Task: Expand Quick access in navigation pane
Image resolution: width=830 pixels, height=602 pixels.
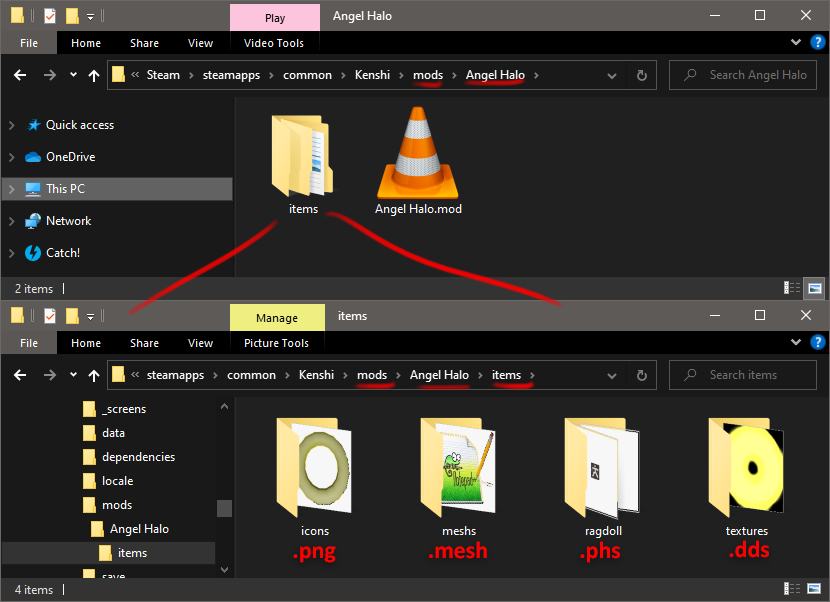Action: (12, 125)
